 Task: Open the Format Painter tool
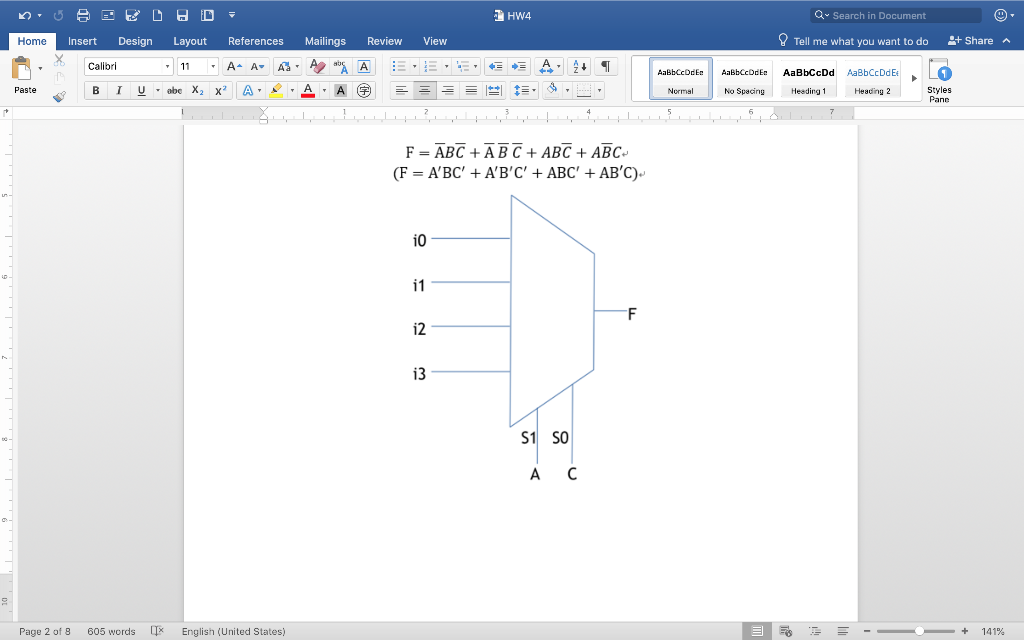[57, 96]
